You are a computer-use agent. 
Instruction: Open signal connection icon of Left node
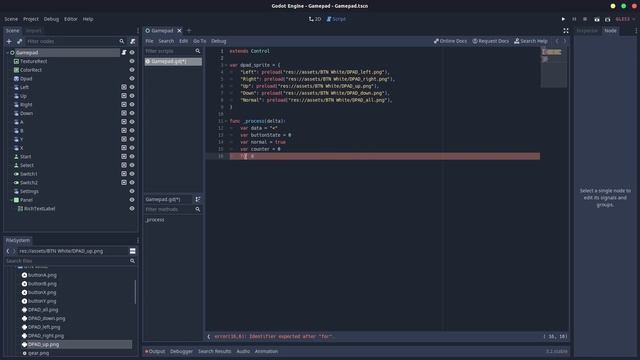coord(124,87)
